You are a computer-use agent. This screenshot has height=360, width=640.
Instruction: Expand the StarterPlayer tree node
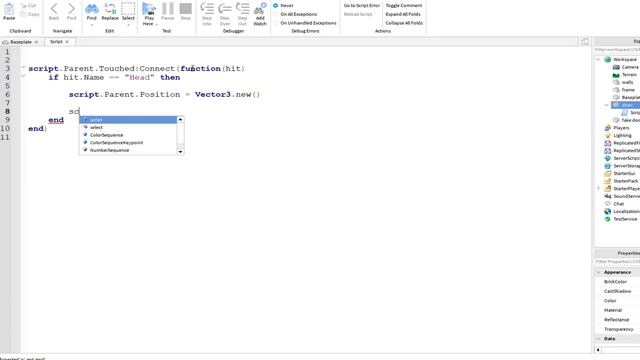pyautogui.click(x=598, y=189)
